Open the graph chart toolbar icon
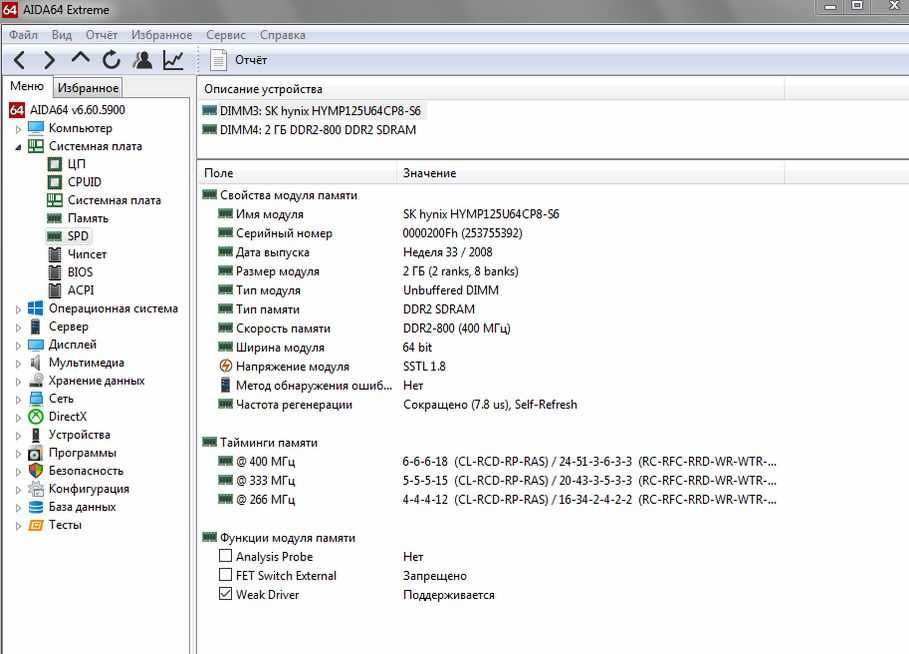Screen dimensions: 909x654 tap(173, 59)
